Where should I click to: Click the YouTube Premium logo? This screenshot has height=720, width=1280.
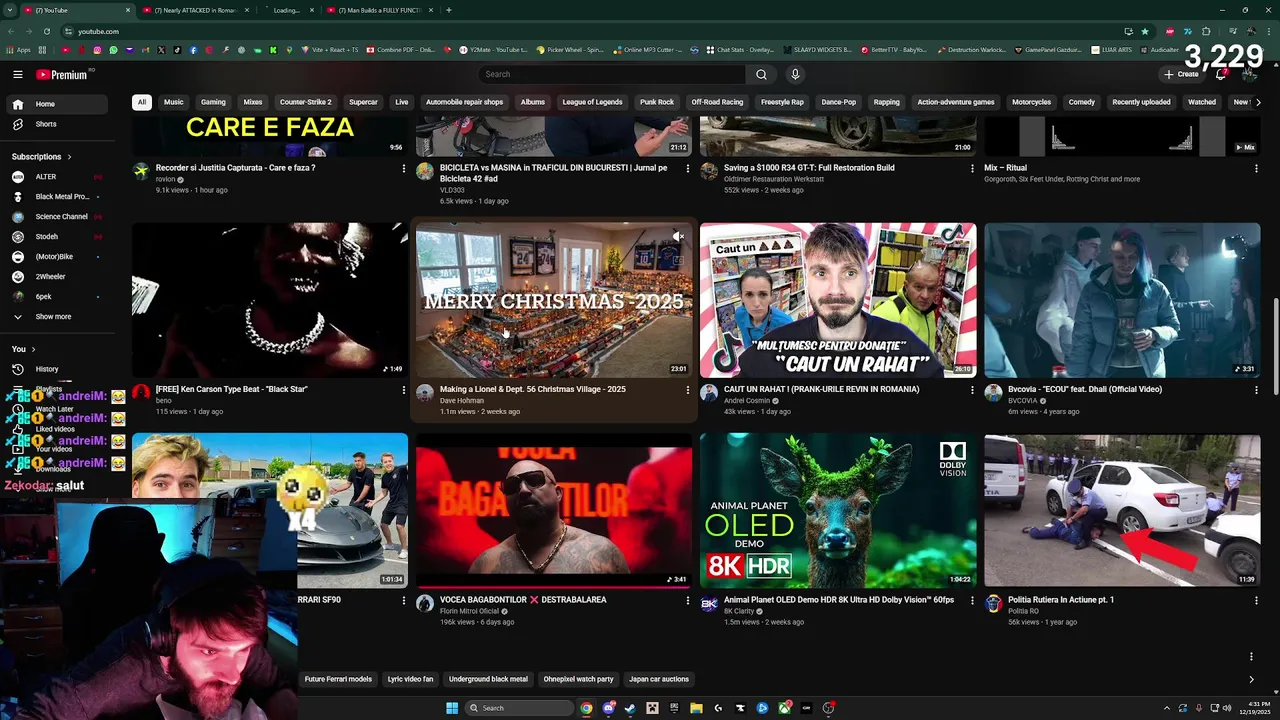62,74
